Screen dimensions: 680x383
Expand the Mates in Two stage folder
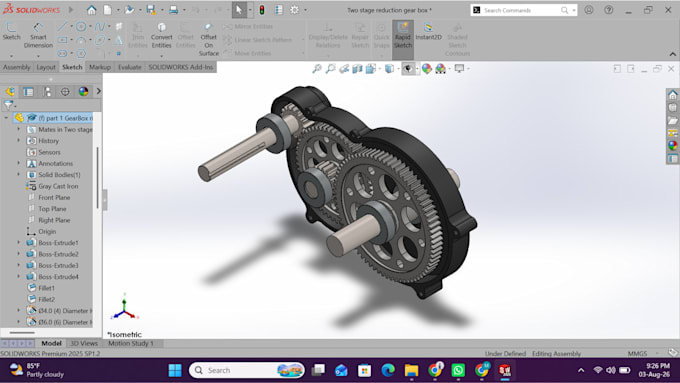click(x=19, y=129)
